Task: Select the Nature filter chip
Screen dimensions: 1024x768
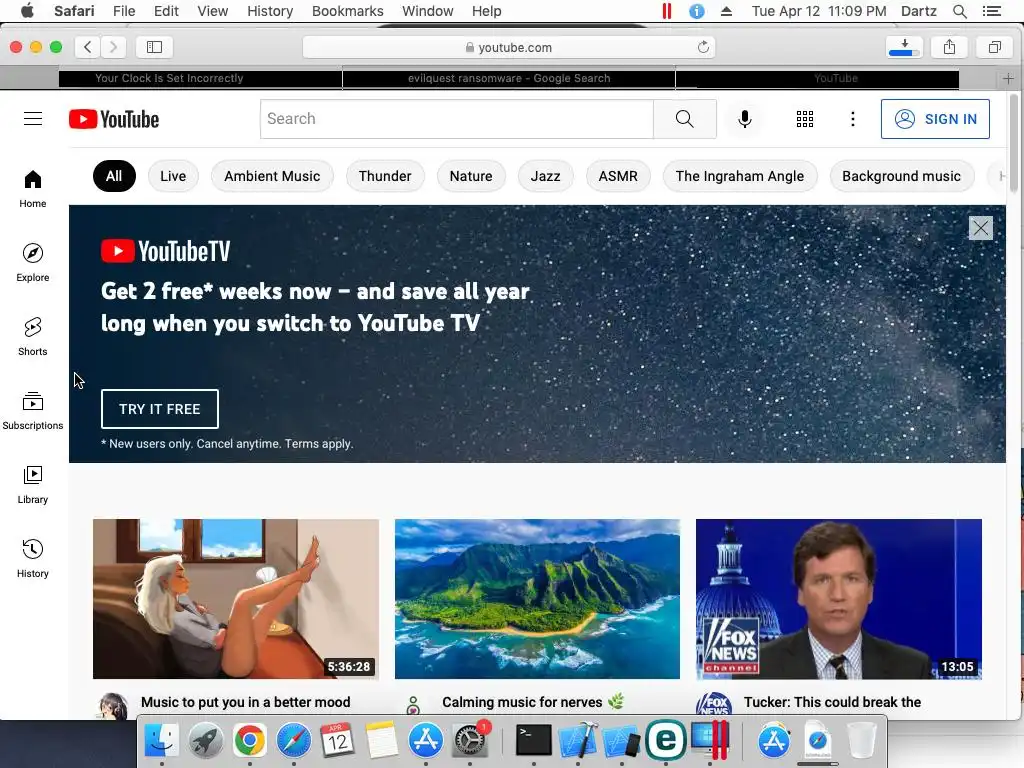Action: click(471, 176)
